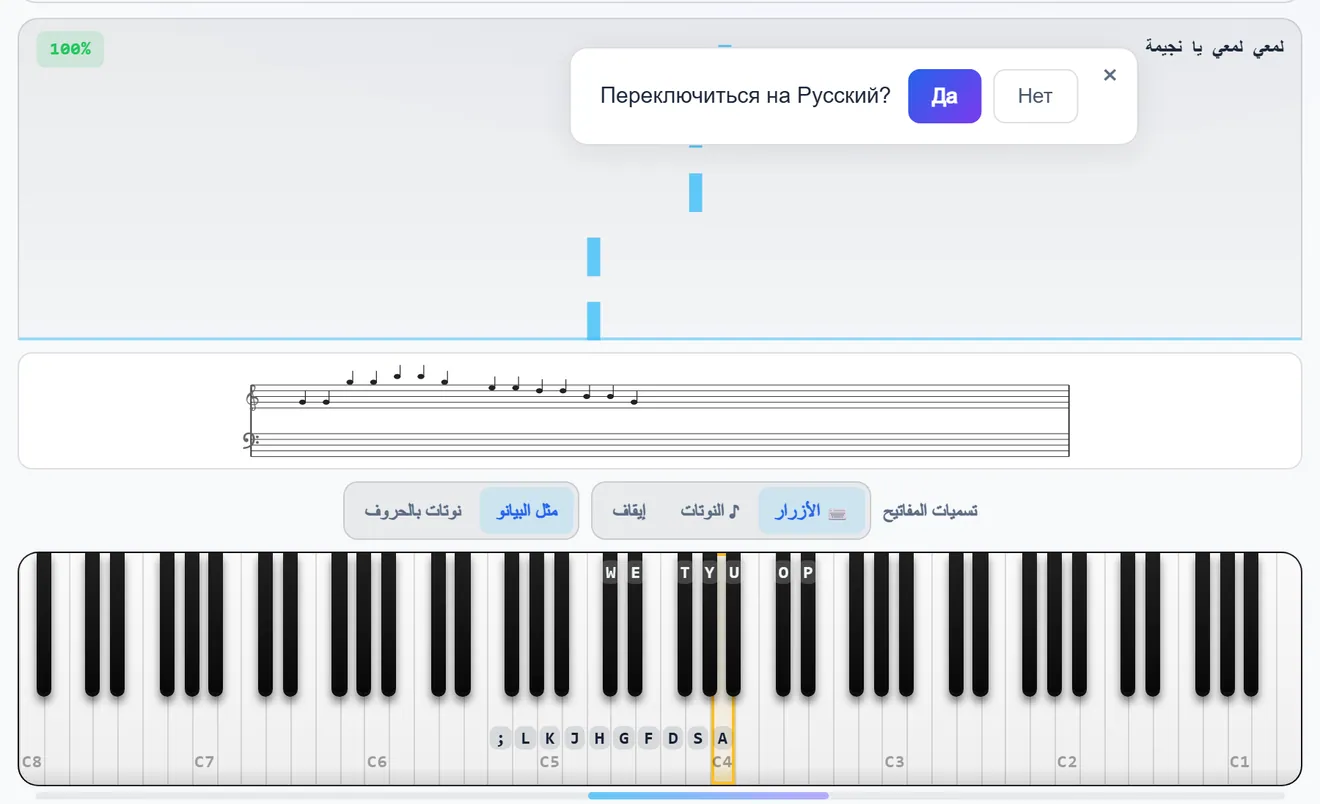
Task: Close the language switch prompt
Action: tap(1109, 75)
